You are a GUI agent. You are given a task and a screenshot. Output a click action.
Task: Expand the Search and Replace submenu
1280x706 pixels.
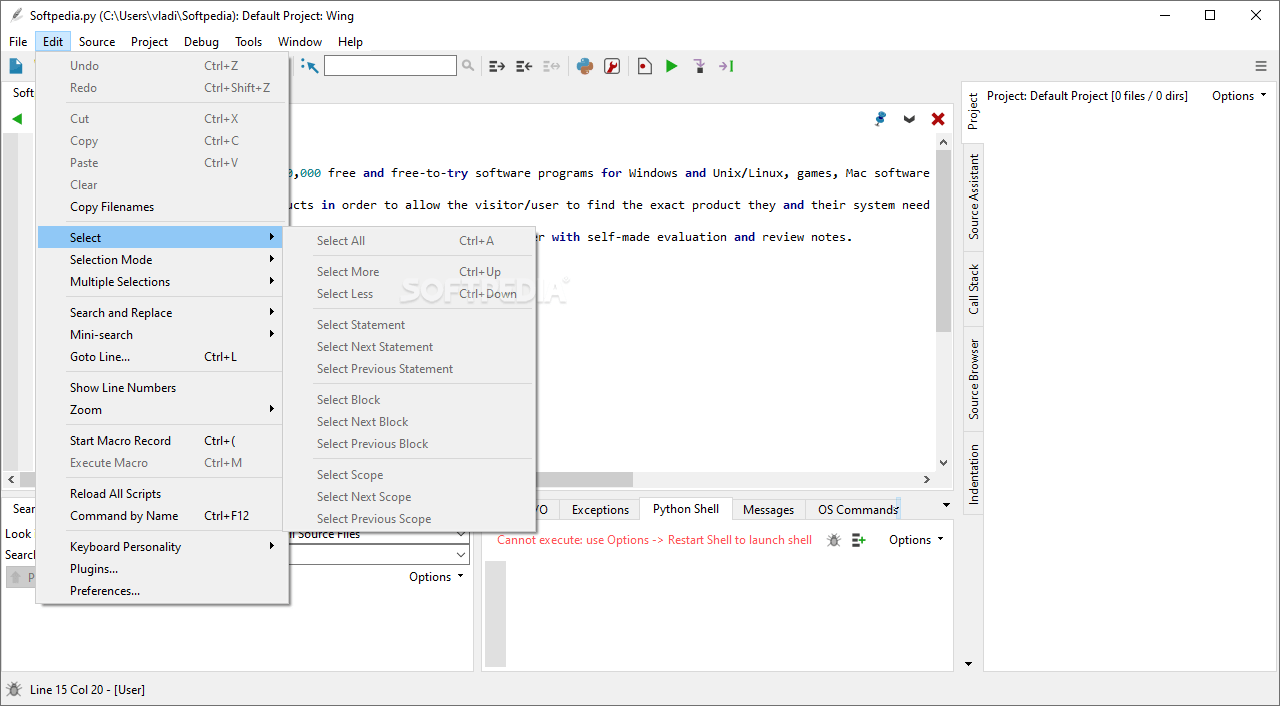tap(161, 312)
